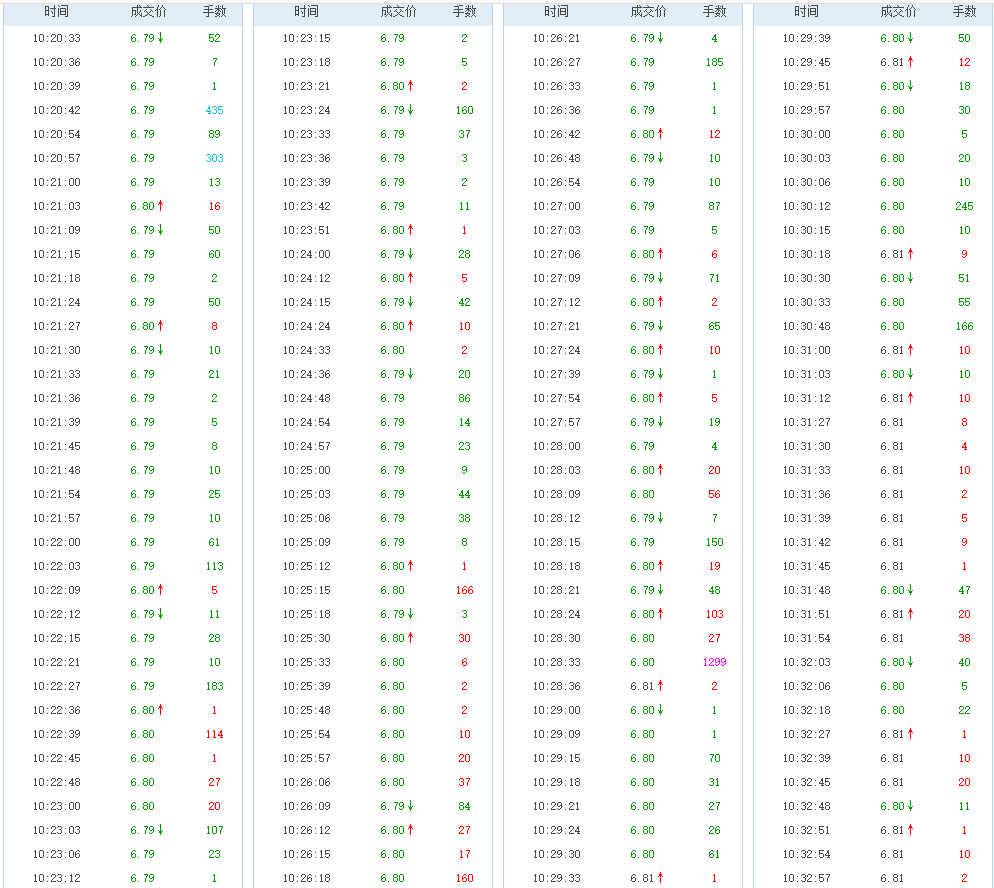Select the 10:23:15 time cell
Screen dimensions: 994x888
[306, 38]
